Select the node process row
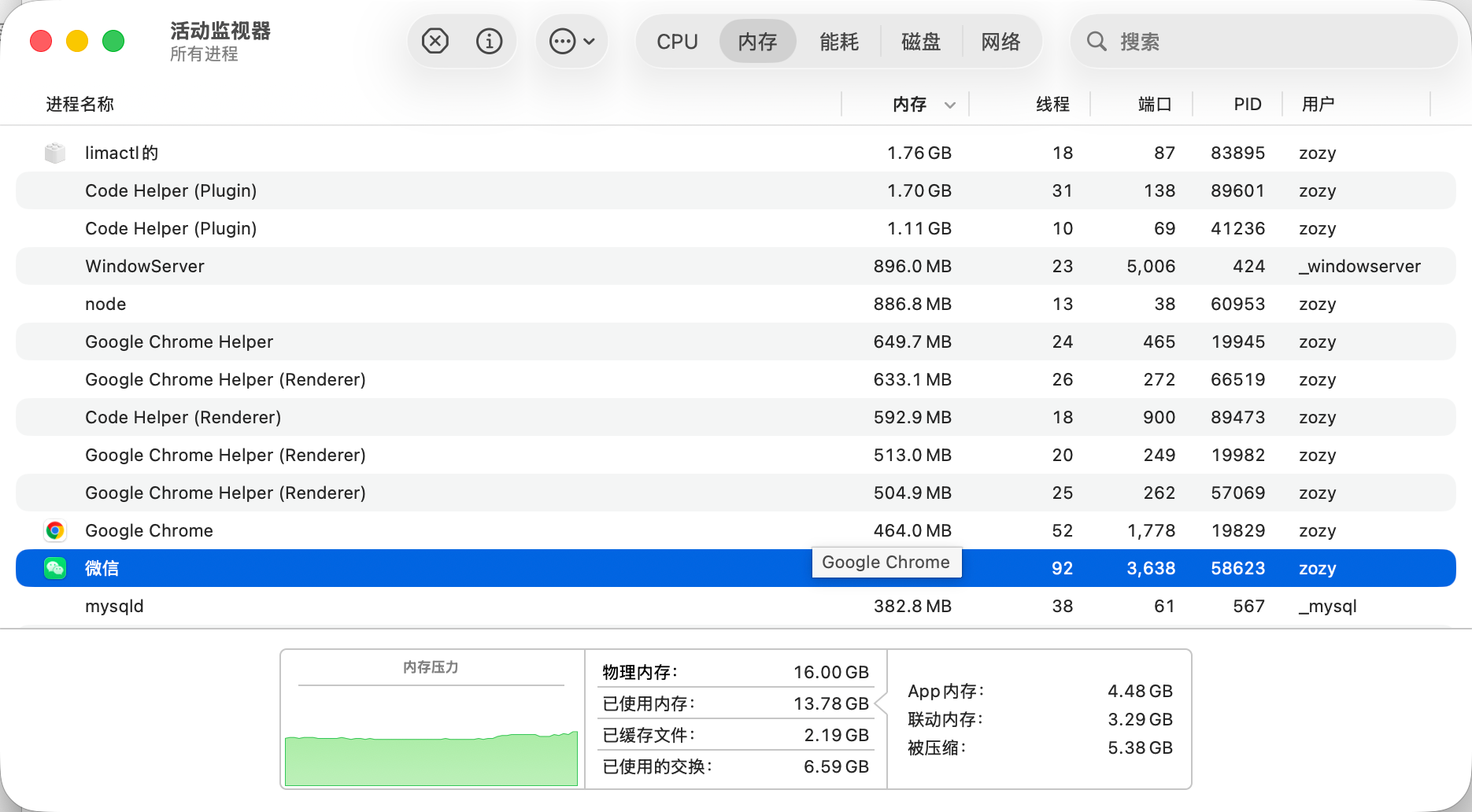The width and height of the screenshot is (1472, 812). [x=736, y=304]
